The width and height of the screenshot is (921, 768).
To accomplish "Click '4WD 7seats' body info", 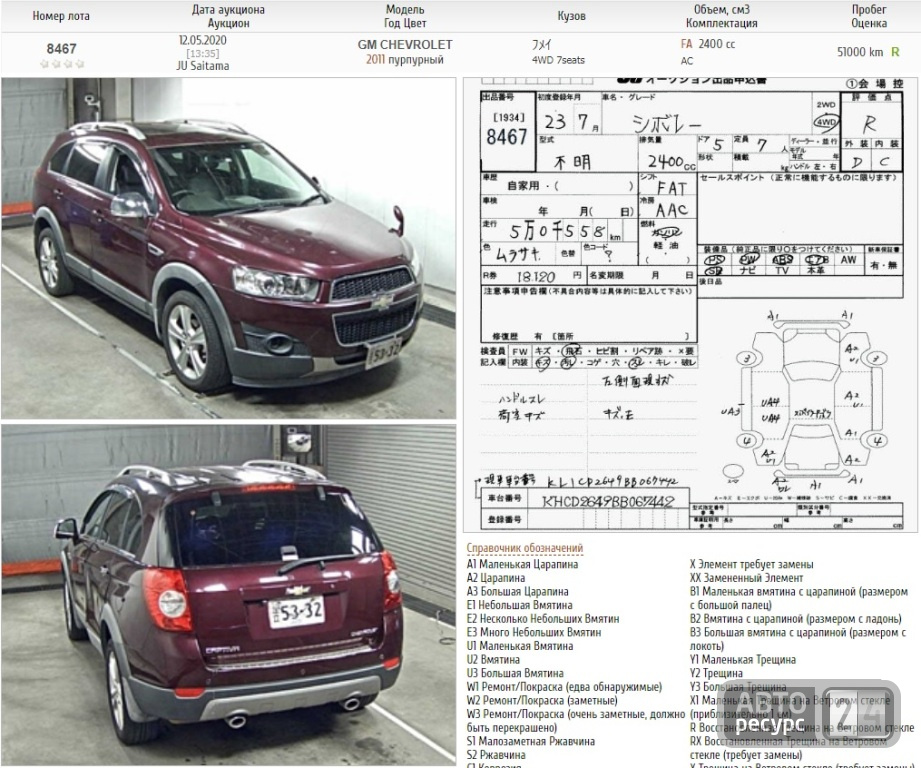I will [558, 60].
